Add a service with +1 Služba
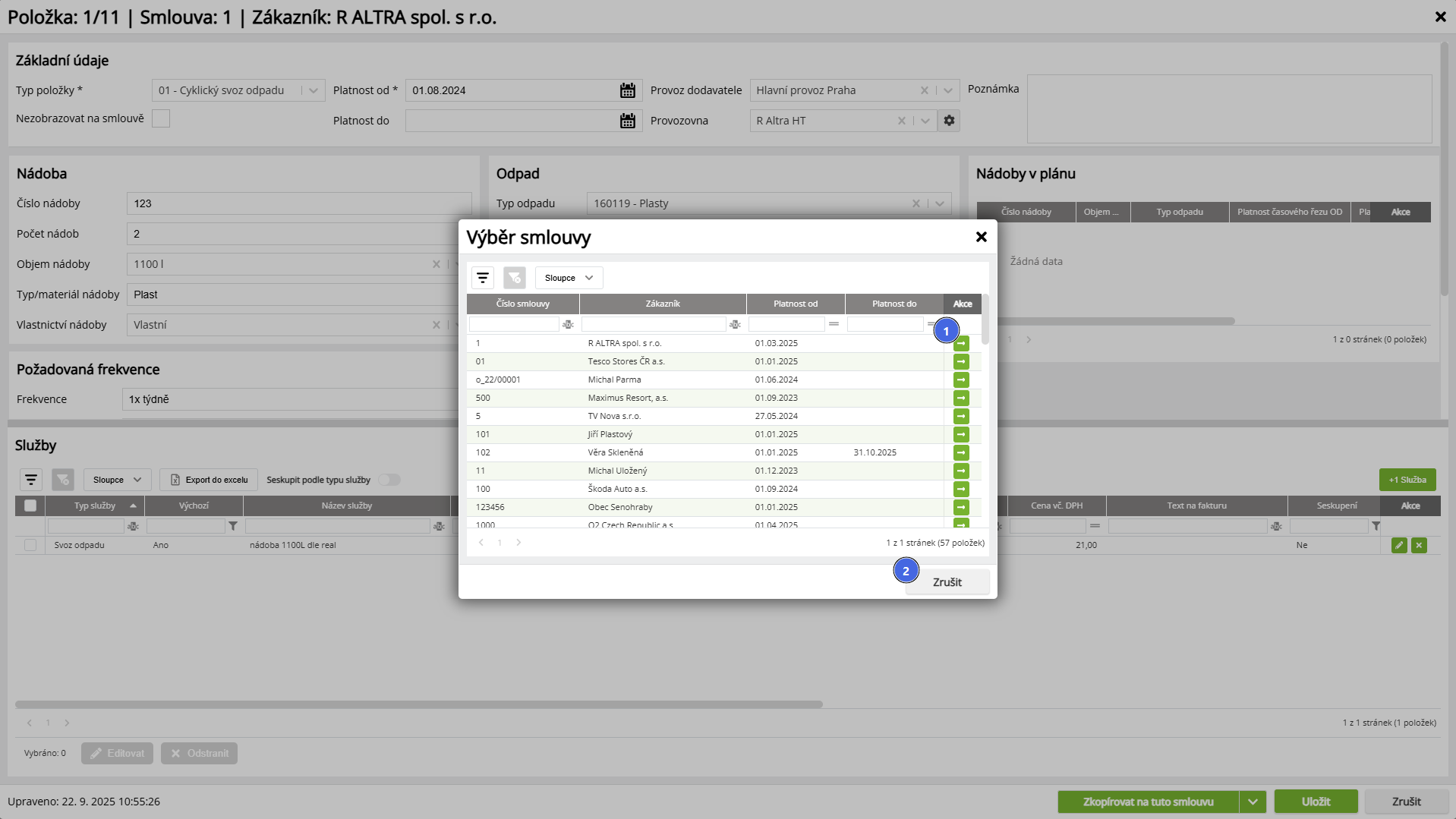 [x=1407, y=480]
